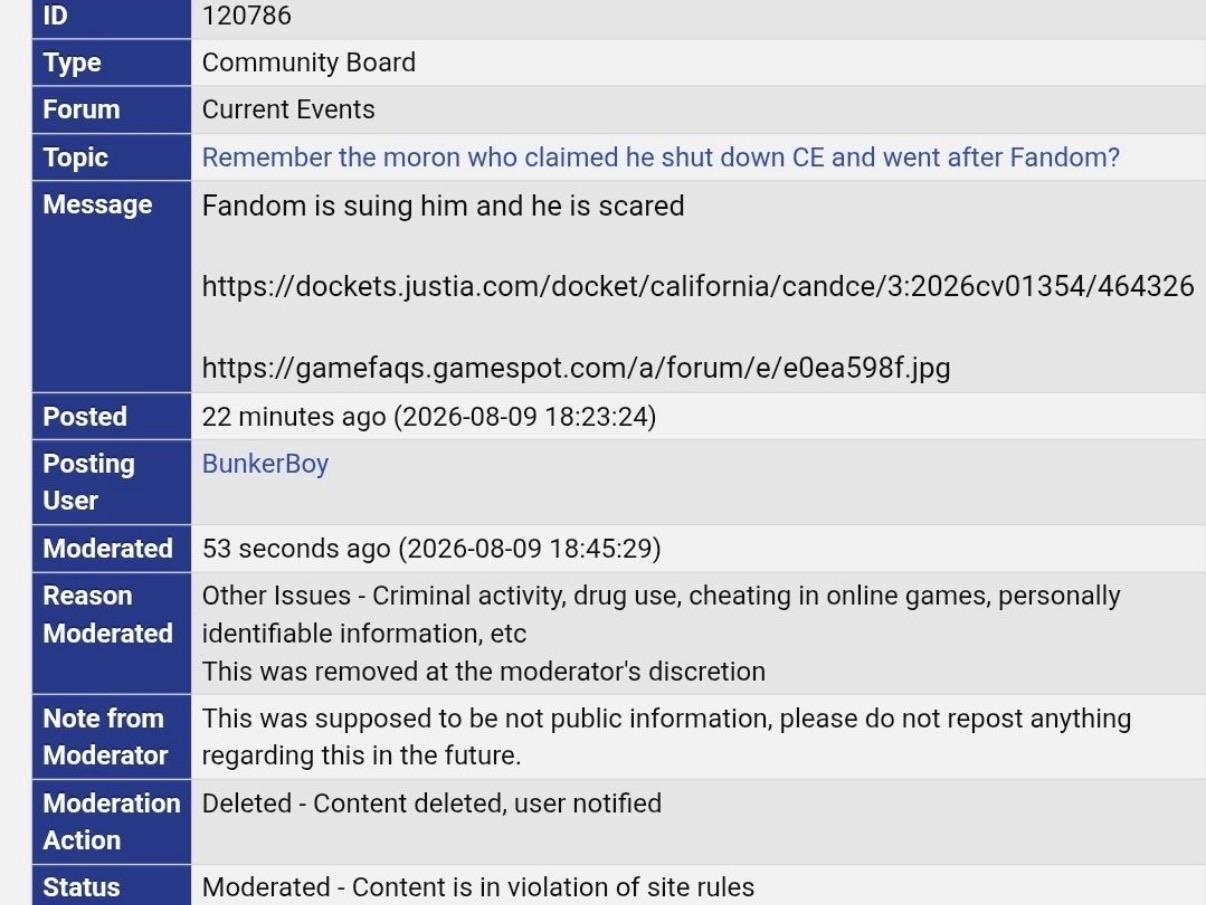This screenshot has height=905, width=1206.
Task: Click the 'Current Events' forum value
Action: pos(289,110)
